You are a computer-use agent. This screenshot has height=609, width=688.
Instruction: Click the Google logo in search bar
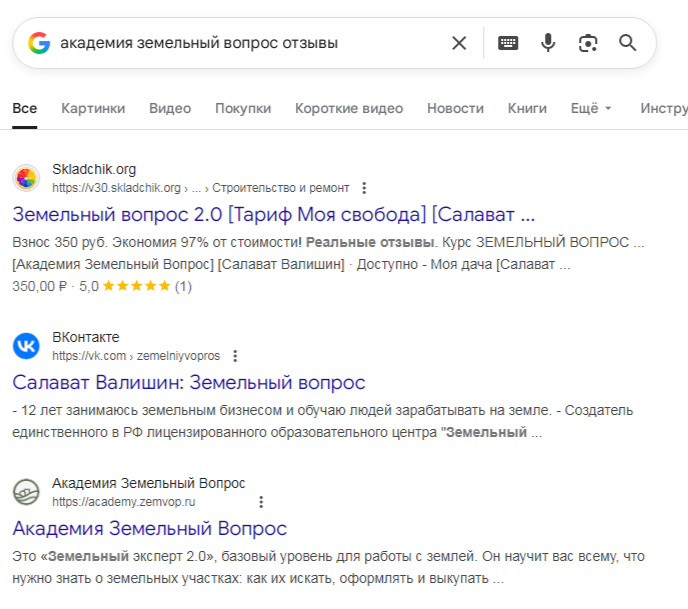39,43
